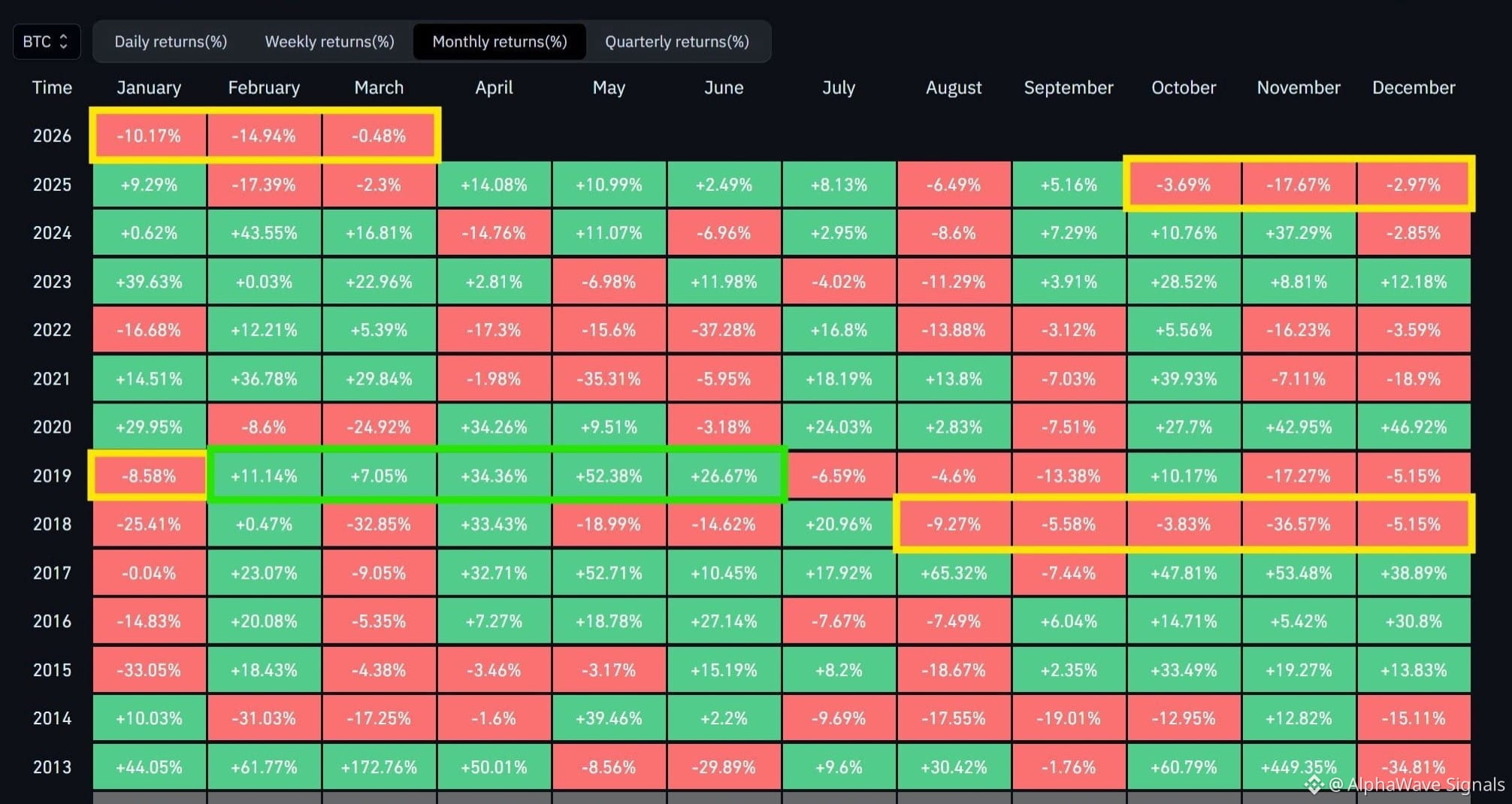Select the 2025 row label
This screenshot has height=804, width=1512.
coord(52,184)
